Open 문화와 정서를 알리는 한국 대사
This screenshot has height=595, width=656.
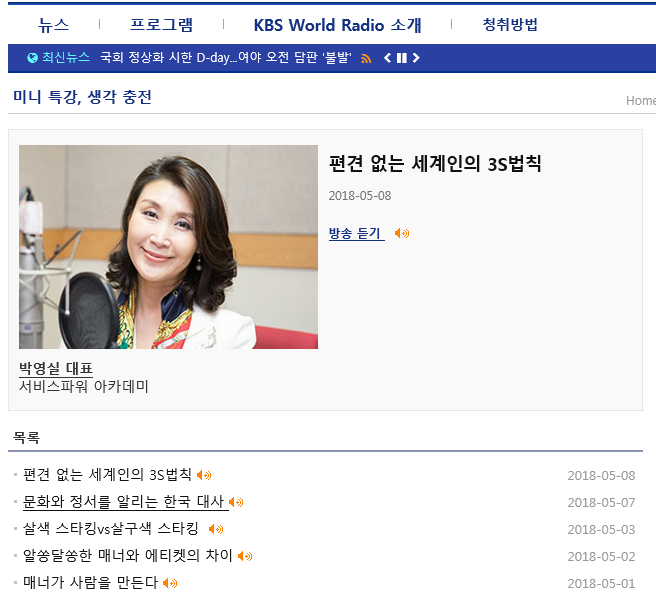[x=126, y=502]
